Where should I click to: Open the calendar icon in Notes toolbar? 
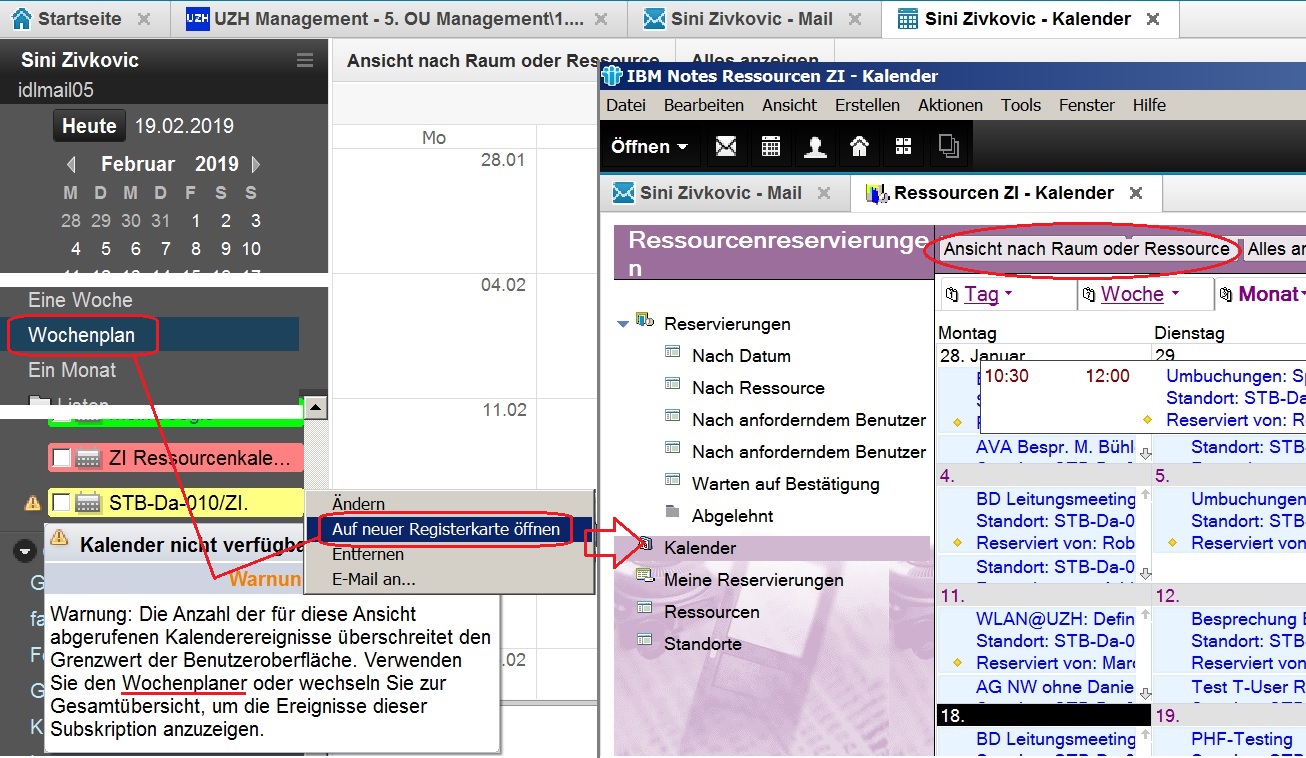[x=771, y=147]
